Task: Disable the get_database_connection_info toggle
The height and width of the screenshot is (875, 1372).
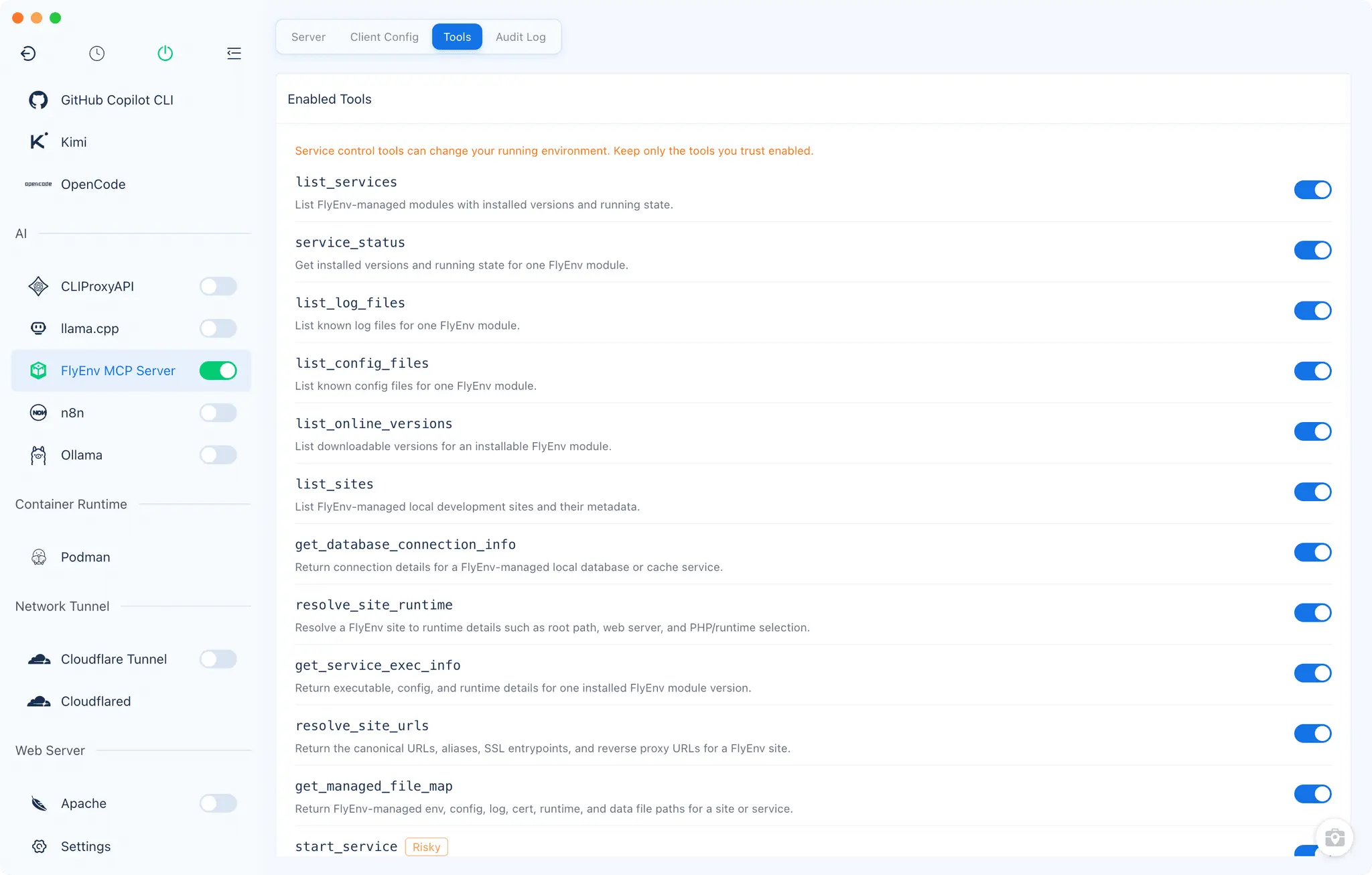Action: coord(1312,552)
